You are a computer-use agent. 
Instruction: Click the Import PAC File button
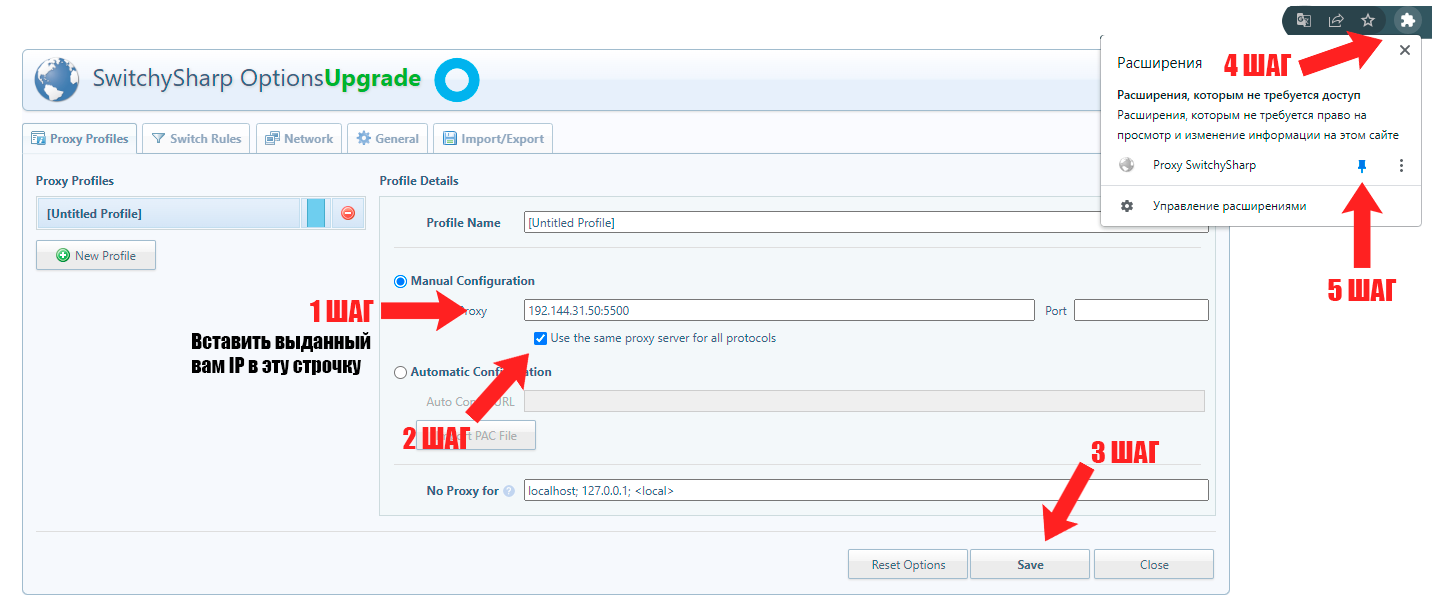coord(476,435)
